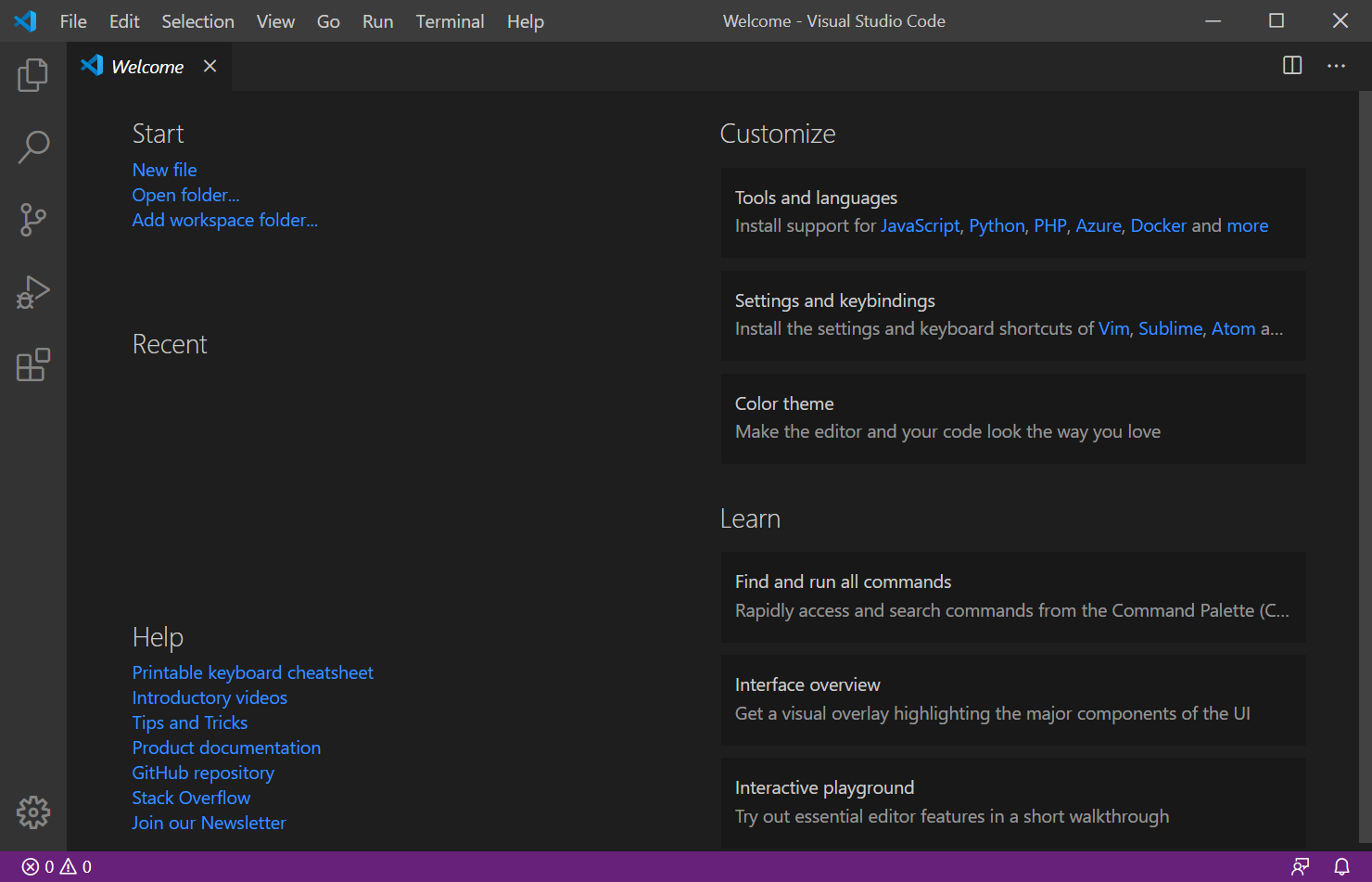Open Introductory videos link
The image size is (1372, 882).
(x=210, y=697)
